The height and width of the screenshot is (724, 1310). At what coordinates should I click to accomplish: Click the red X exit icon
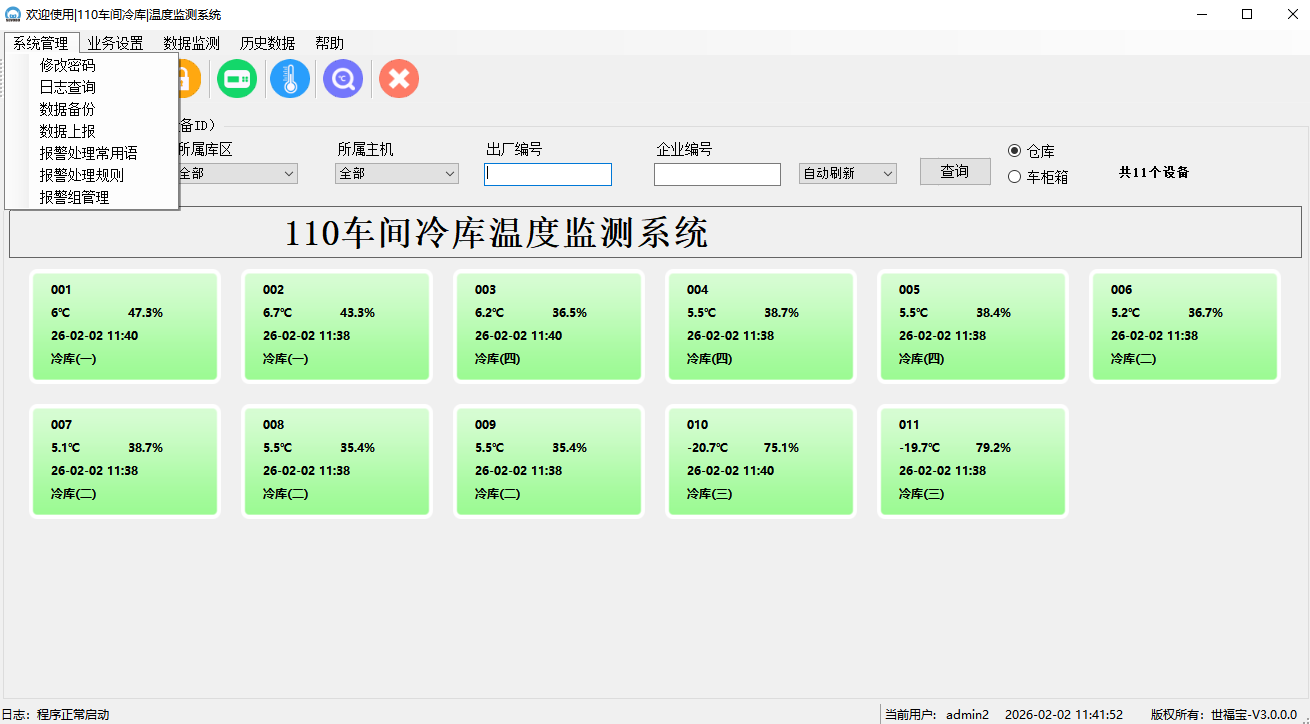click(x=399, y=79)
